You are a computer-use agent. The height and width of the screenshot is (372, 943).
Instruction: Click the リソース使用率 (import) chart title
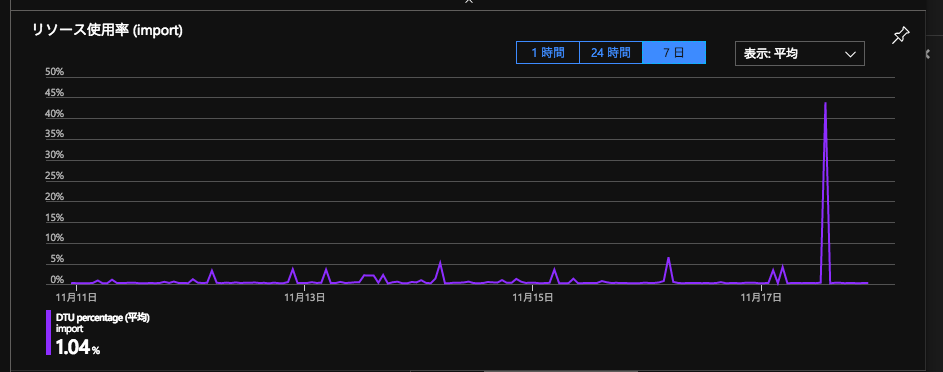[x=107, y=31]
